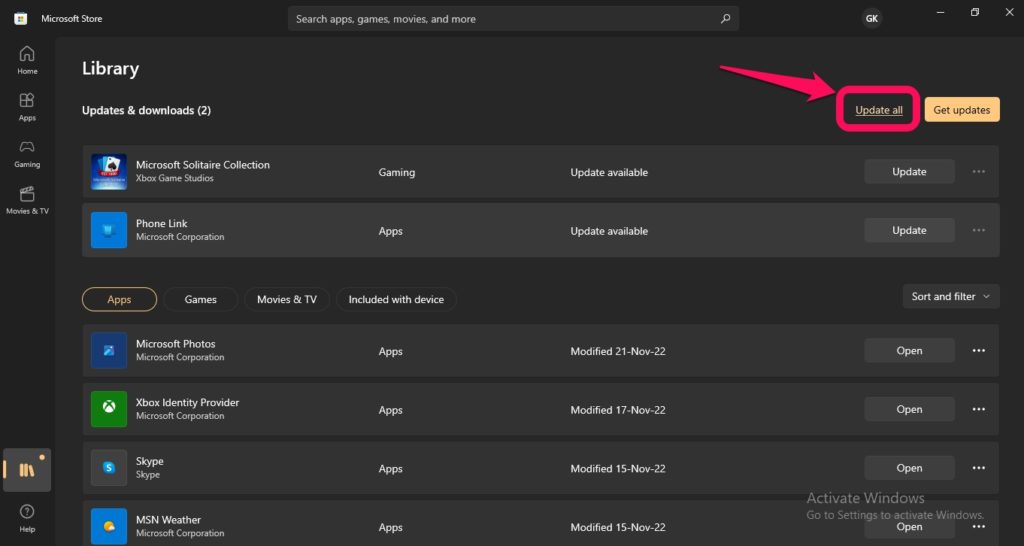Click the Phone Link app icon
The height and width of the screenshot is (546, 1024).
109,230
